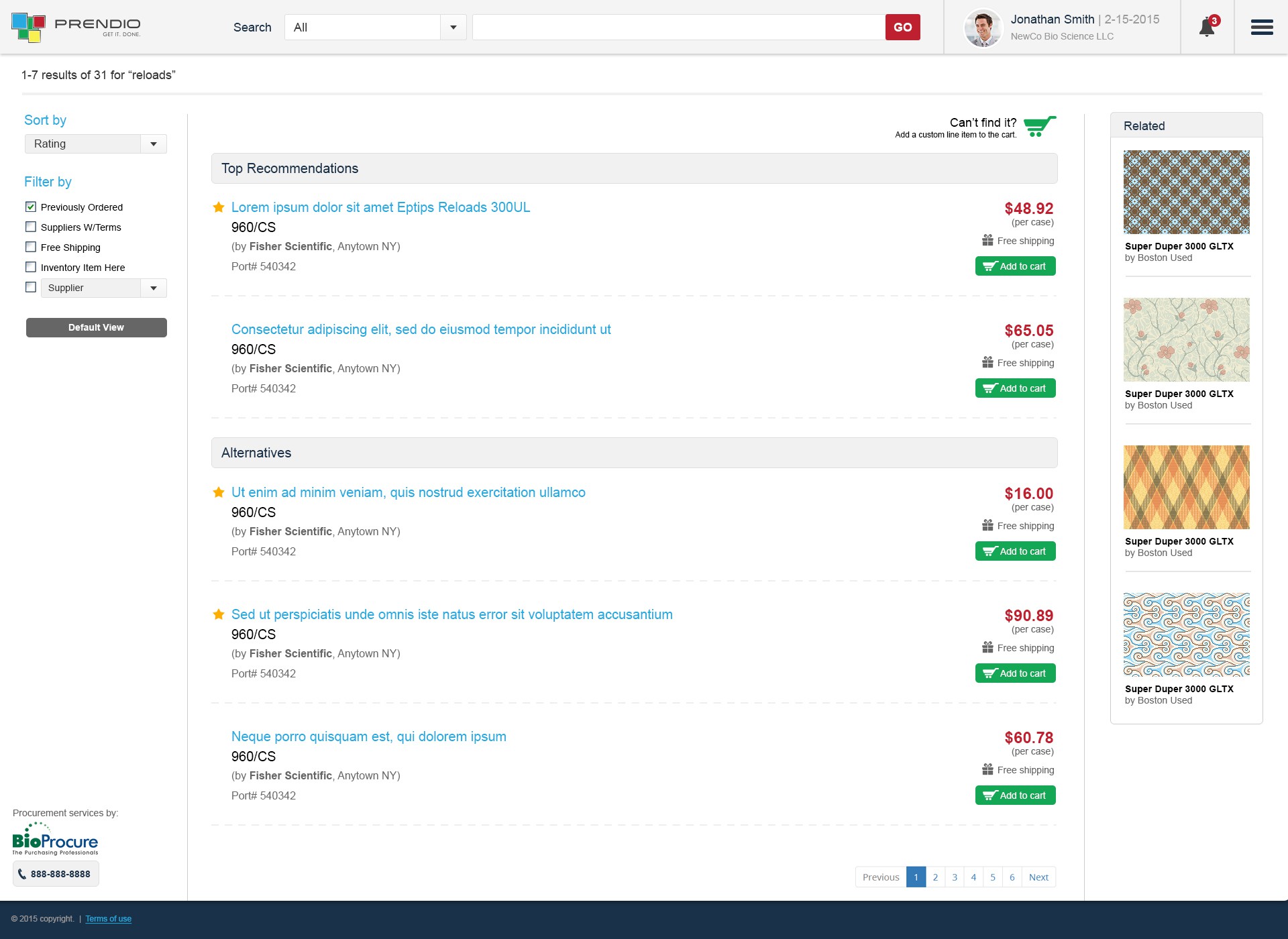Open the search category All dropdown
This screenshot has height=939, width=1288.
point(375,27)
